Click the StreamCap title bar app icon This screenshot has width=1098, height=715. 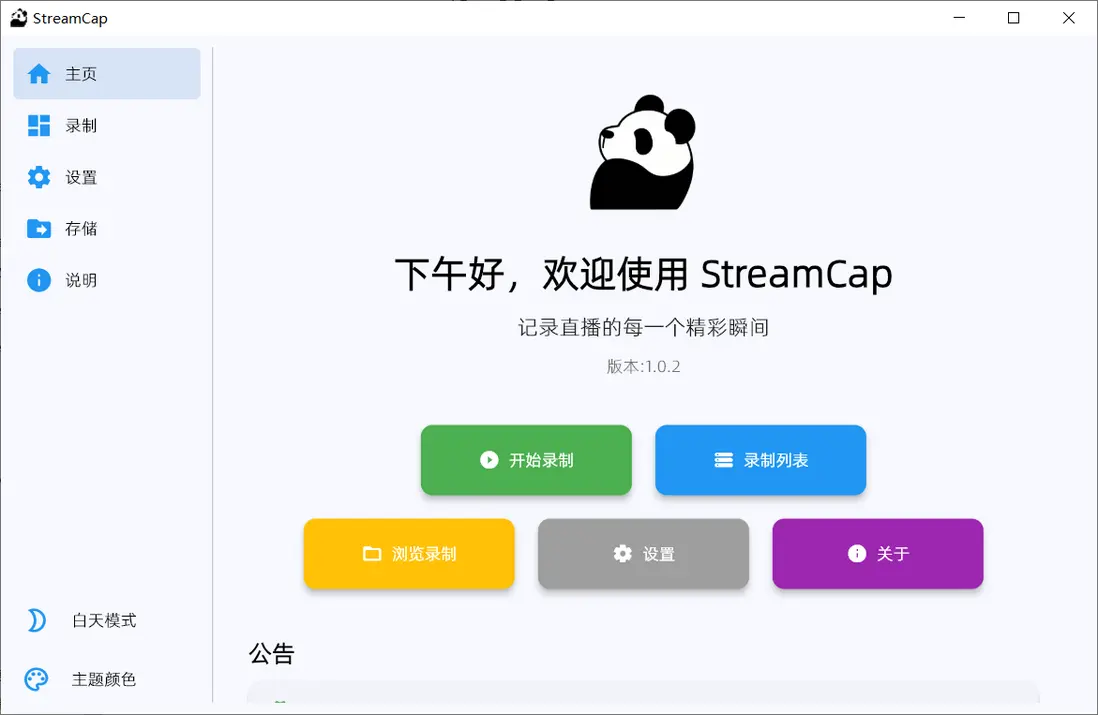click(19, 18)
